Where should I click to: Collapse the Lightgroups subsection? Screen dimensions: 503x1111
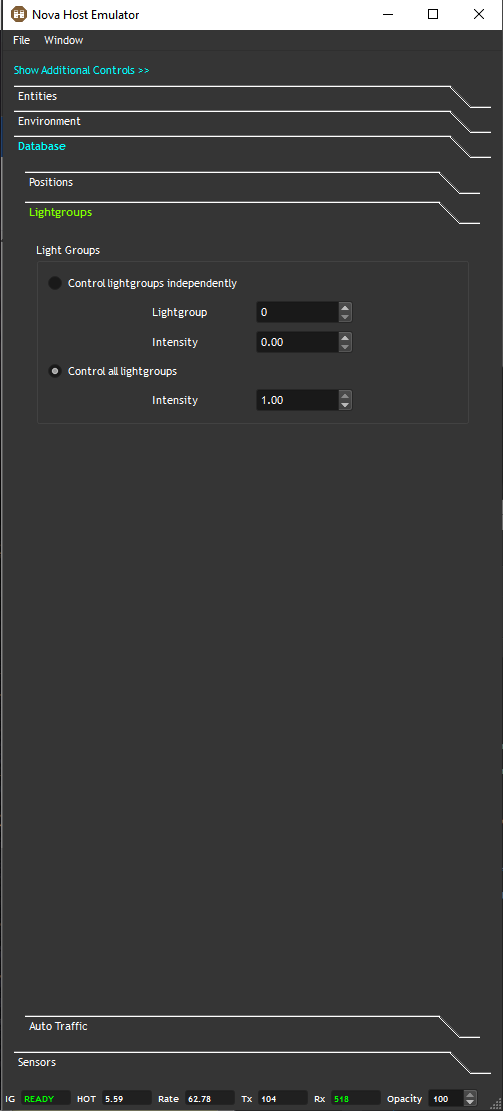[x=60, y=212]
